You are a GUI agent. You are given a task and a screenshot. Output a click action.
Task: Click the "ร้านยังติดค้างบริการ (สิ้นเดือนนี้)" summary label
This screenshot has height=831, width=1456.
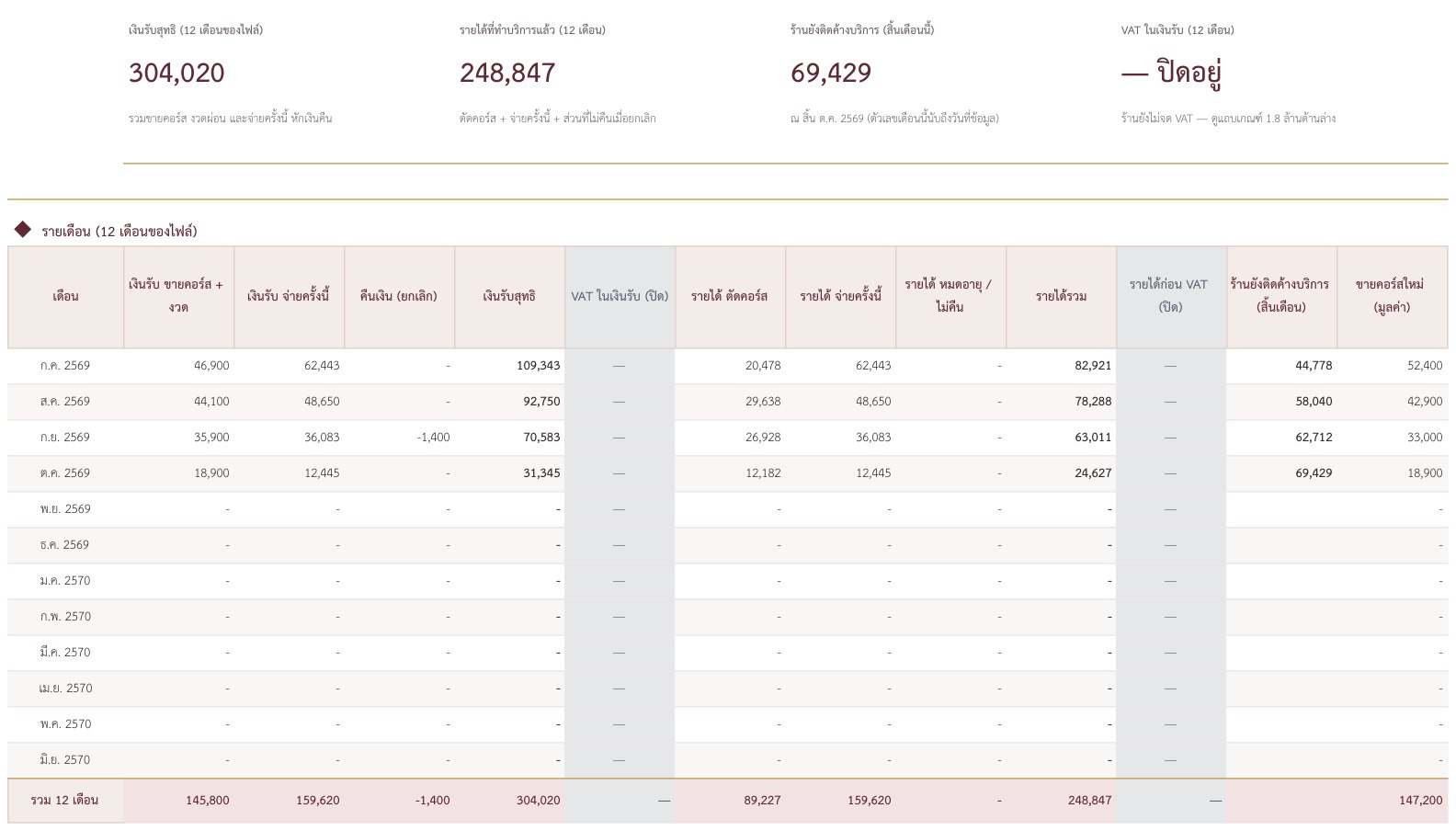tap(862, 30)
